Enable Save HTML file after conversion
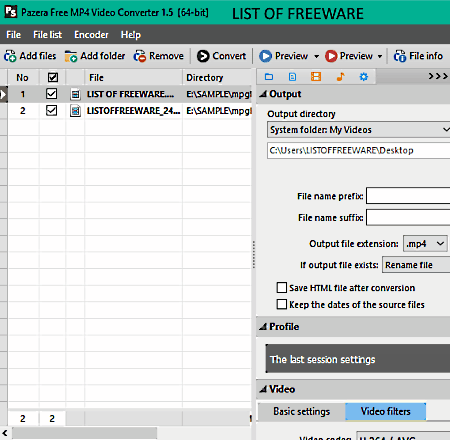This screenshot has height=440, width=450. click(x=282, y=287)
